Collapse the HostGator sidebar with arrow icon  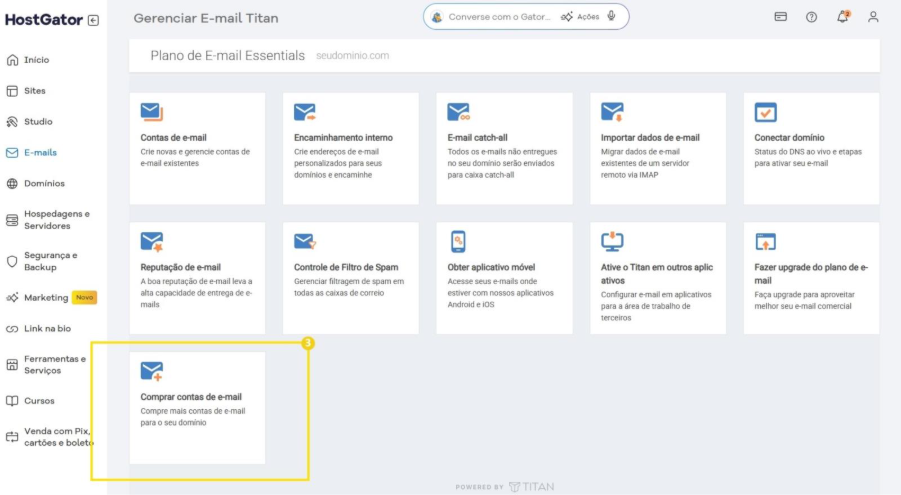[93, 20]
